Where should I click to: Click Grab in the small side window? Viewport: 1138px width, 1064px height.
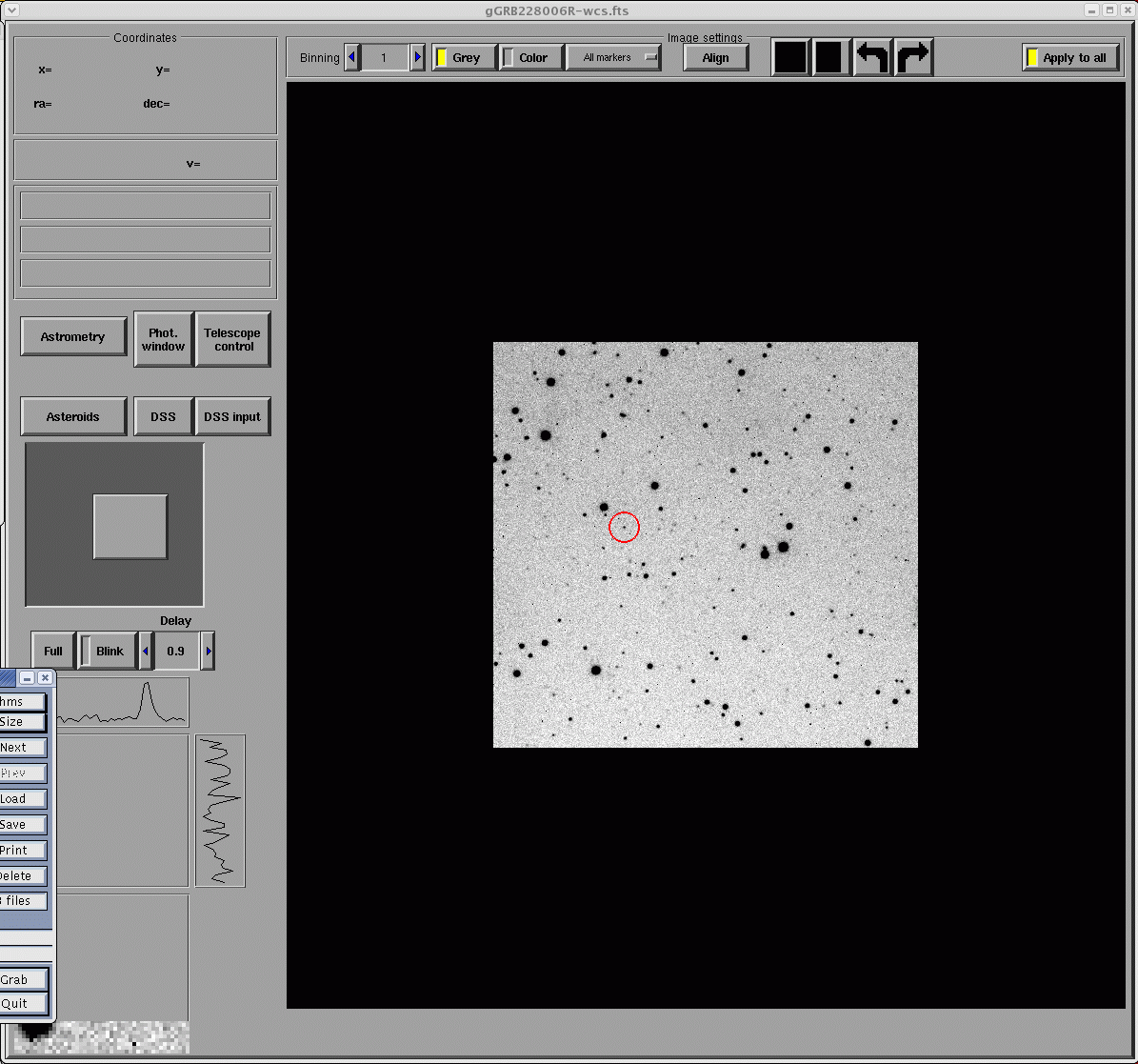point(24,980)
